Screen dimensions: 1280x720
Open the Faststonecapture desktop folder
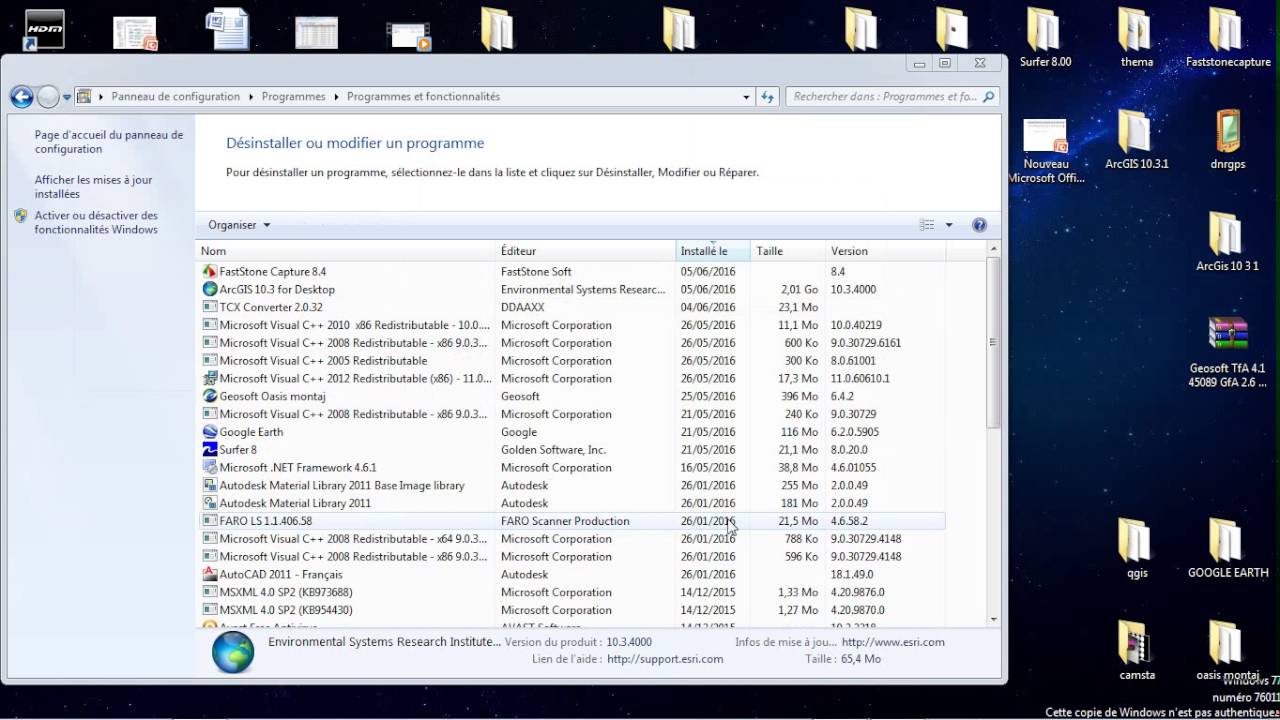click(1227, 38)
